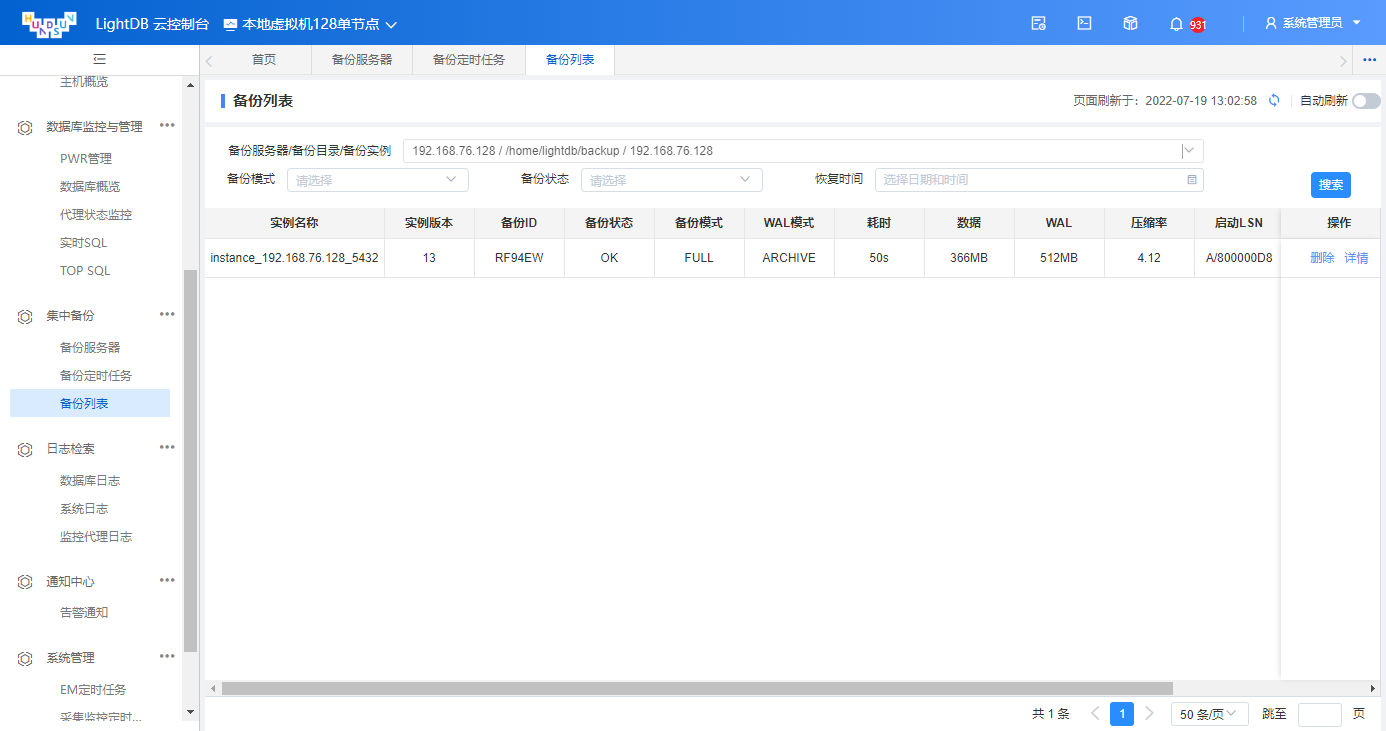Open the 系统管理员 user dropdown
The width and height of the screenshot is (1386, 731).
(1314, 23)
